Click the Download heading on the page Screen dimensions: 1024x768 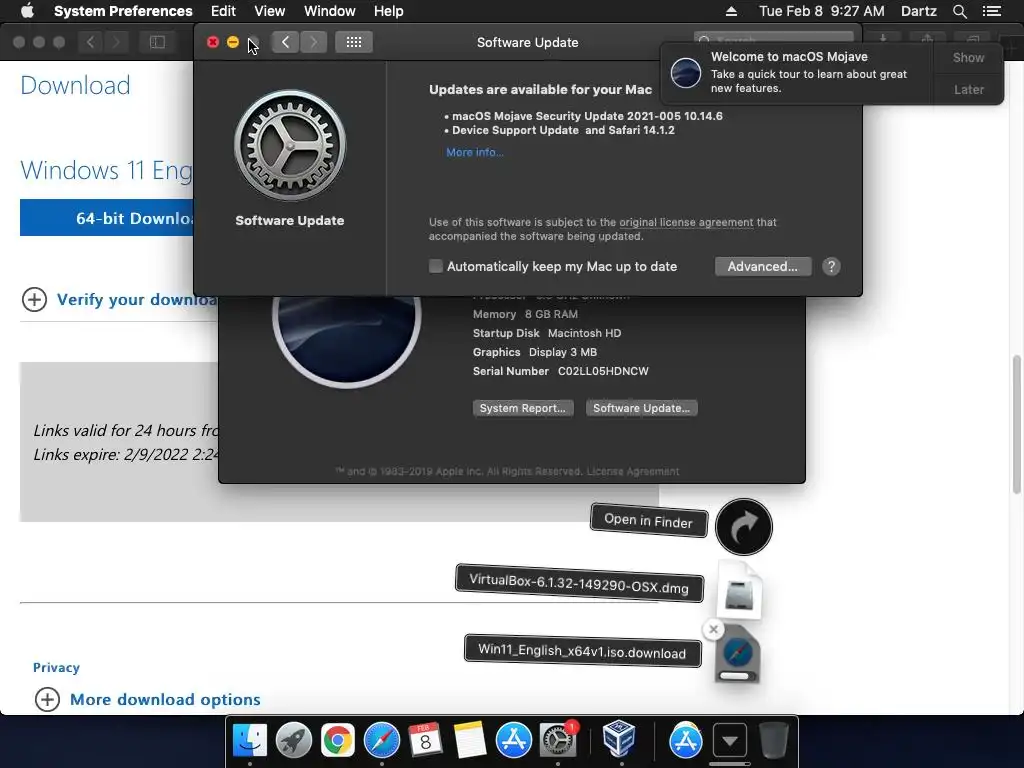75,85
